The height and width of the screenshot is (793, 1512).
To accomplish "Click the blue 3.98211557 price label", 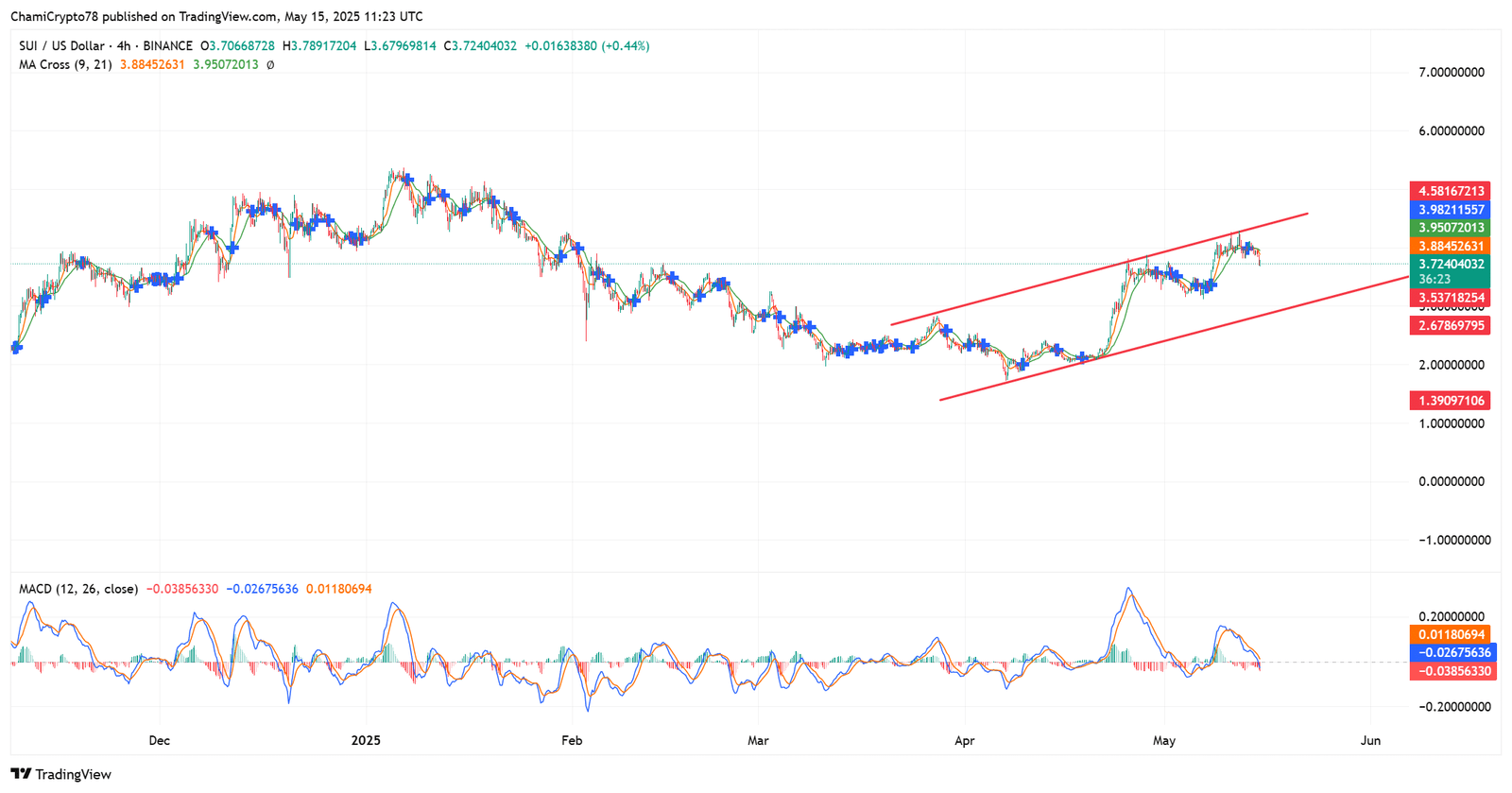I will [1450, 210].
